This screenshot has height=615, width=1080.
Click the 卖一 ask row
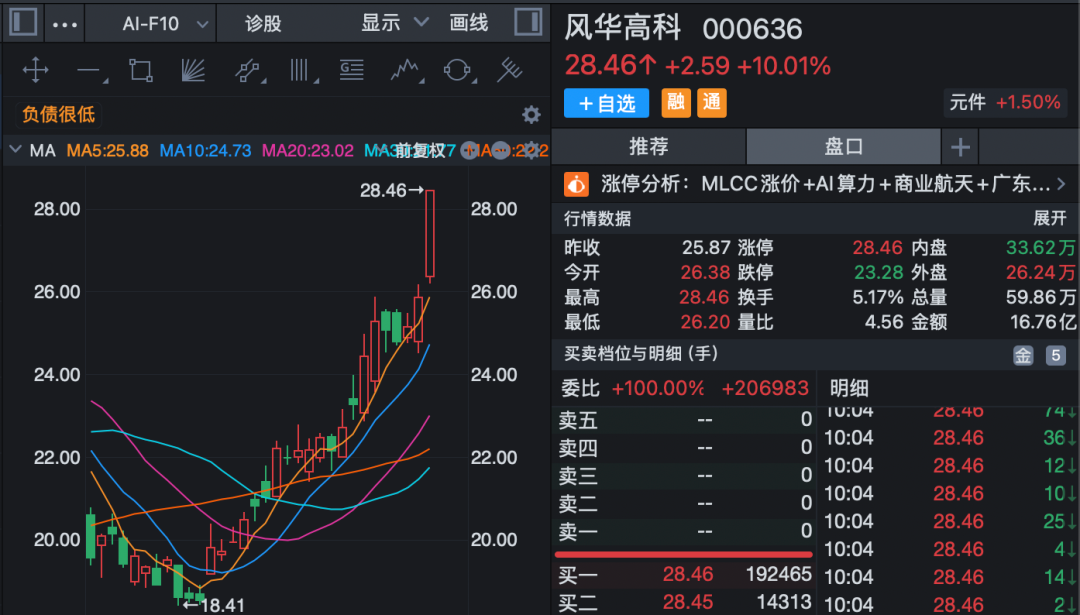point(683,530)
